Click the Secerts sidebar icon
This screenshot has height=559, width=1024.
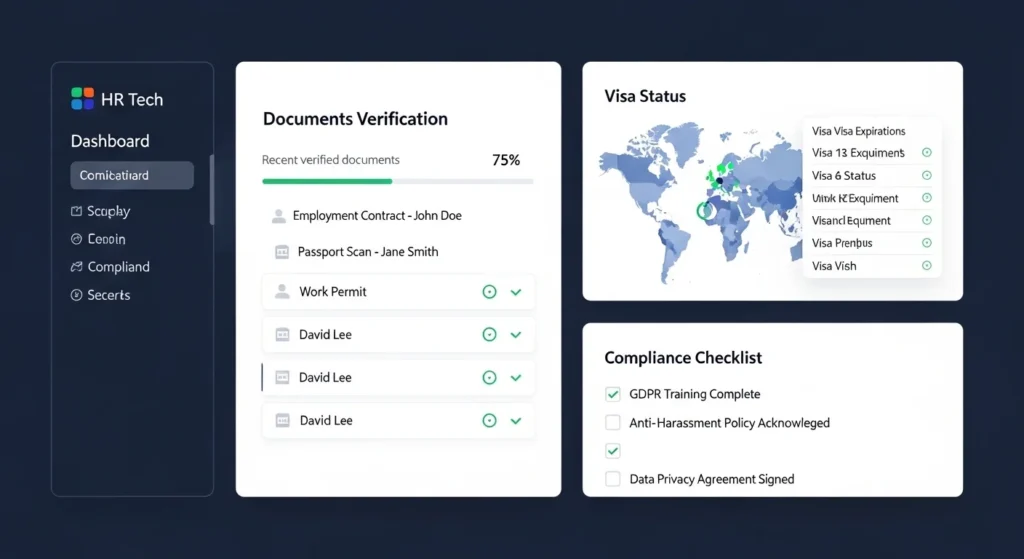coord(76,296)
